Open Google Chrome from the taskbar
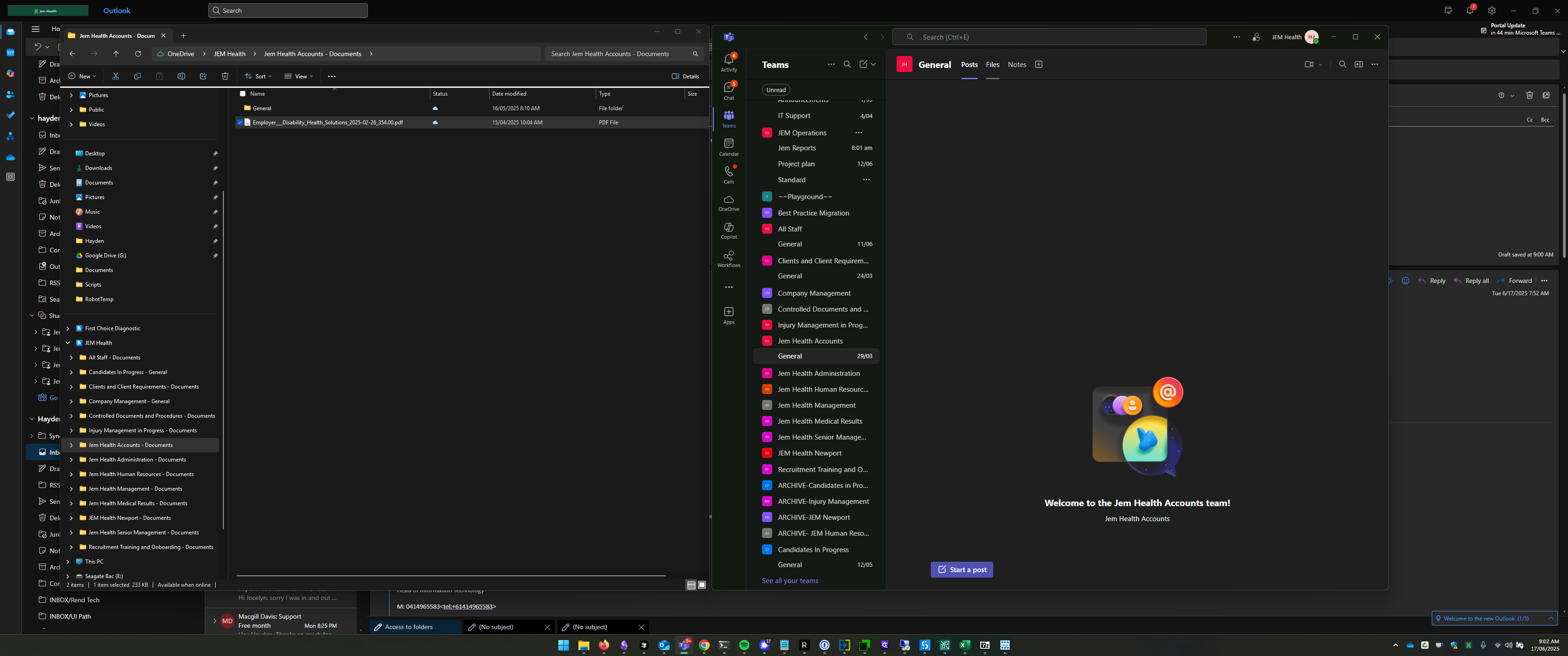The height and width of the screenshot is (656, 1568). pyautogui.click(x=704, y=645)
